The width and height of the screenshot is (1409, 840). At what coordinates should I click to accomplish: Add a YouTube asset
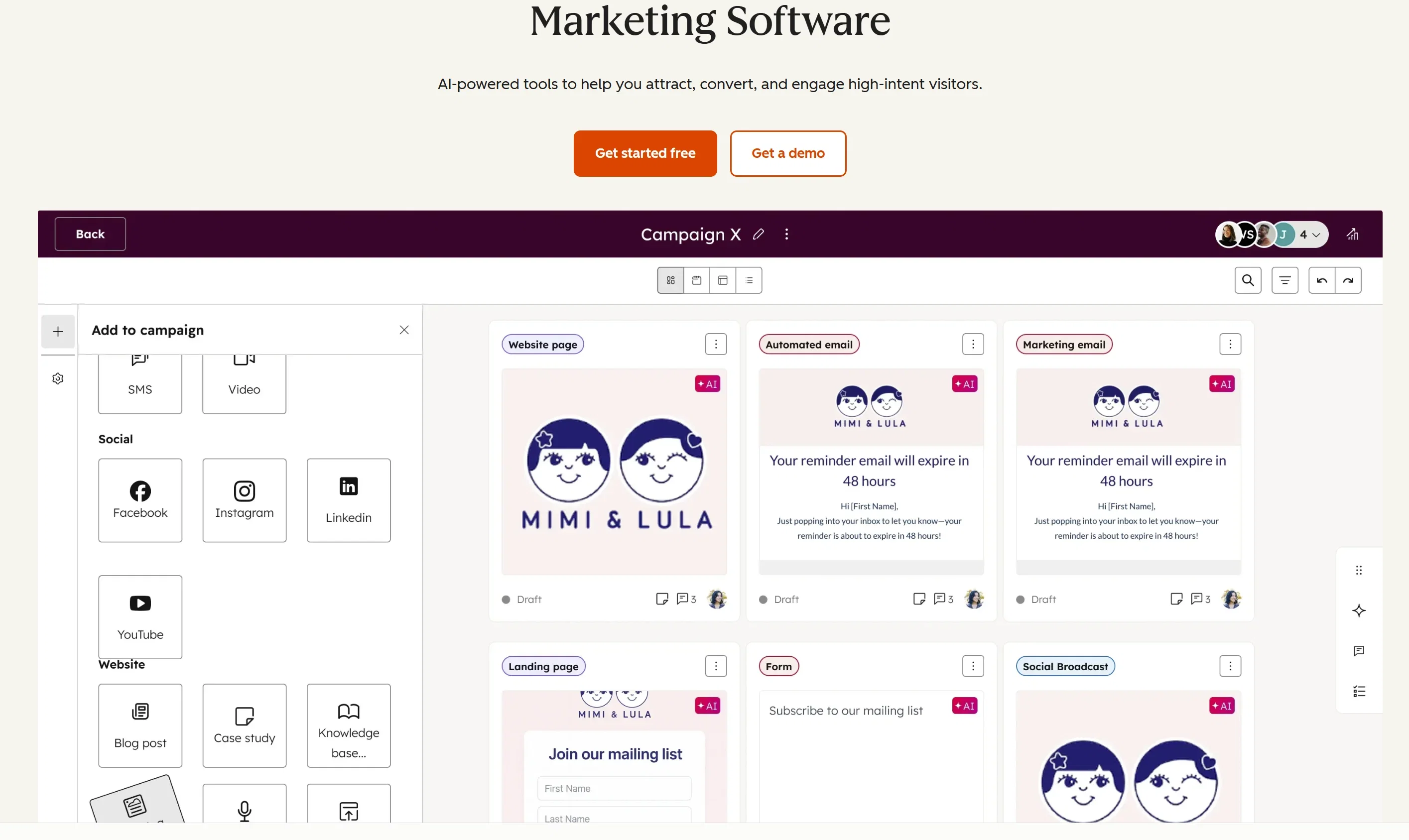pos(140,617)
